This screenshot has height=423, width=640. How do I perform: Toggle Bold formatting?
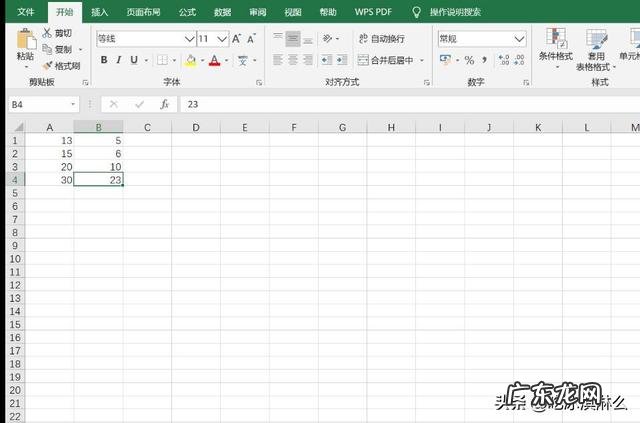104,60
